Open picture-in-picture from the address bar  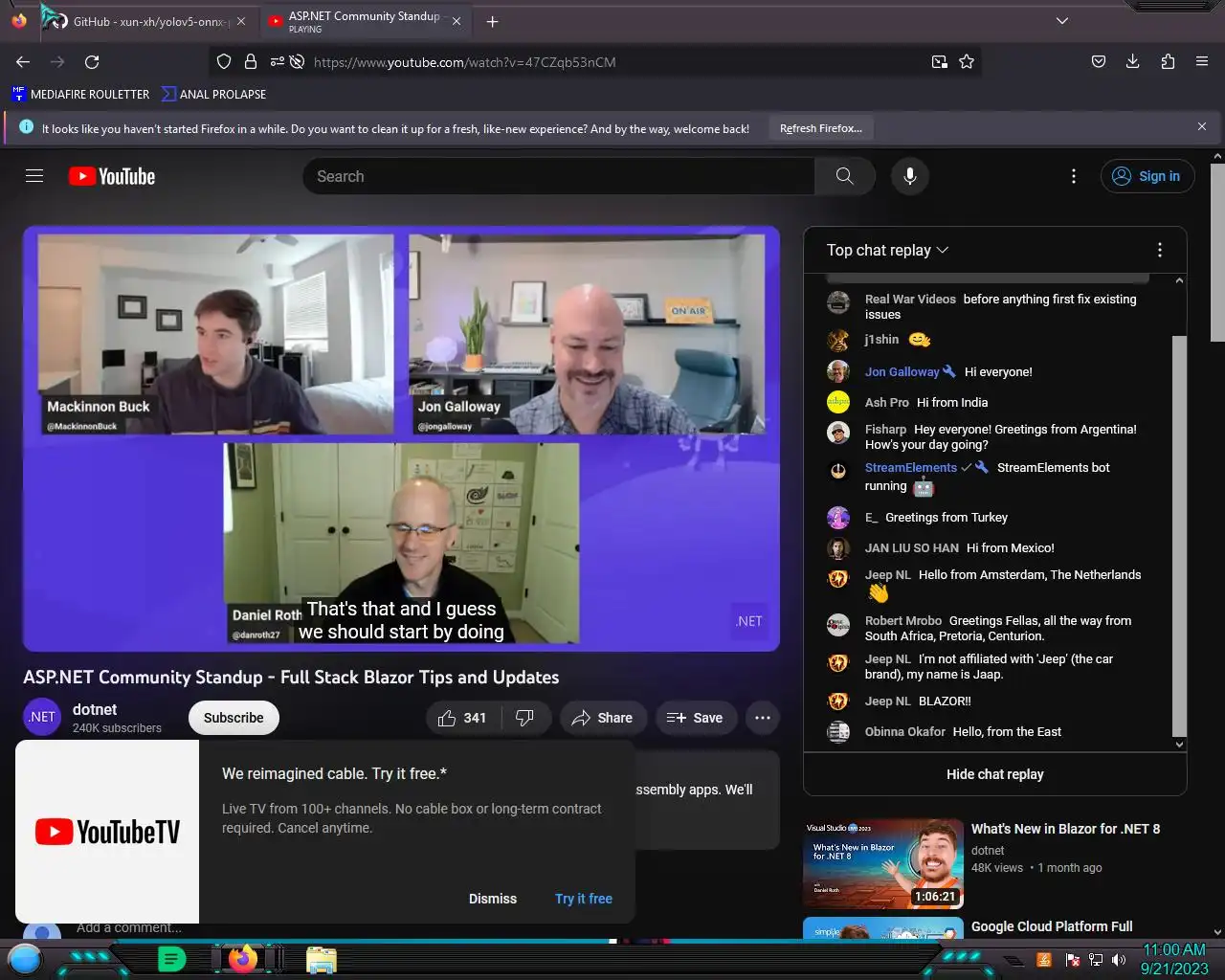coord(940,61)
